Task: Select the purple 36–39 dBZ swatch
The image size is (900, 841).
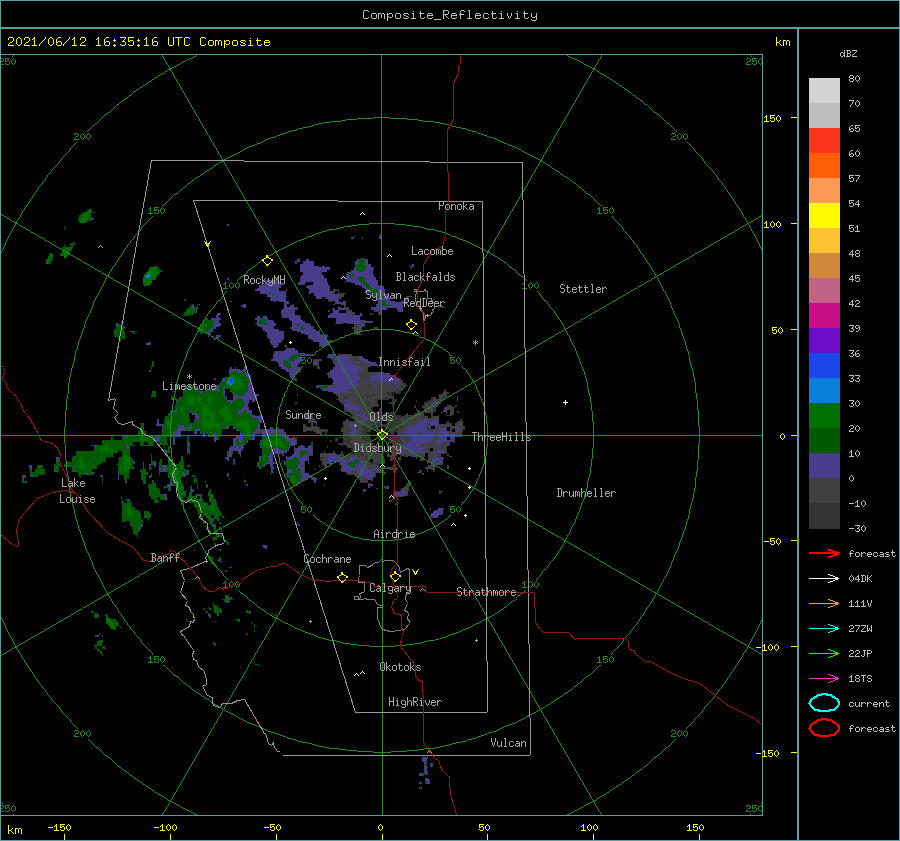Action: click(x=824, y=340)
